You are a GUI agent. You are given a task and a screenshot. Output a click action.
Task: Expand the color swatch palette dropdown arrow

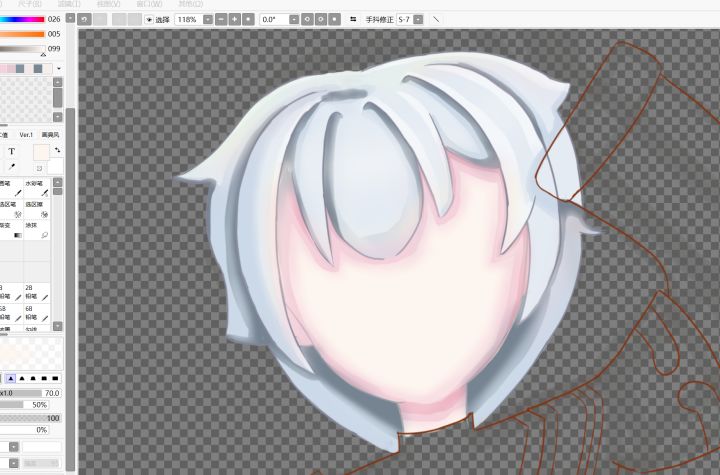[59, 69]
